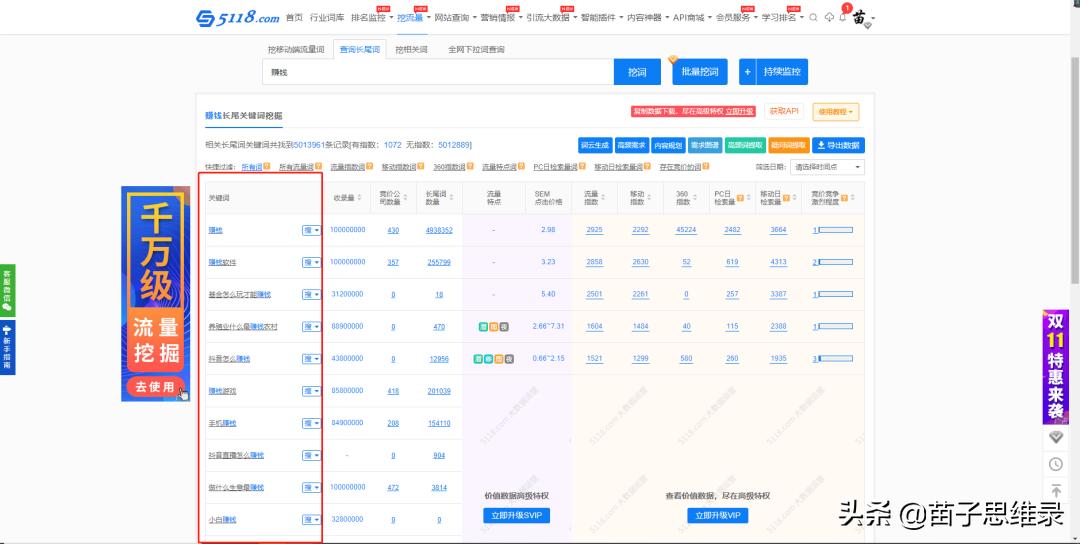The width and height of the screenshot is (1080, 544).
Task: Select the 移动指数词 quick filter
Action: [x=399, y=167]
